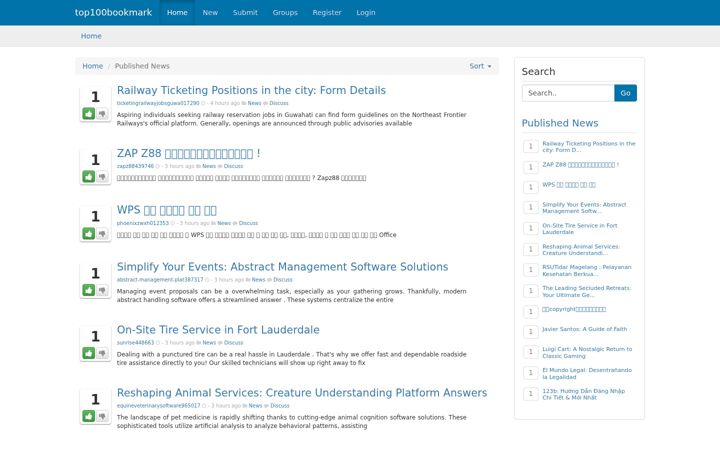Open the Groups menu item
Image resolution: width=720 pixels, height=450 pixels.
(285, 12)
